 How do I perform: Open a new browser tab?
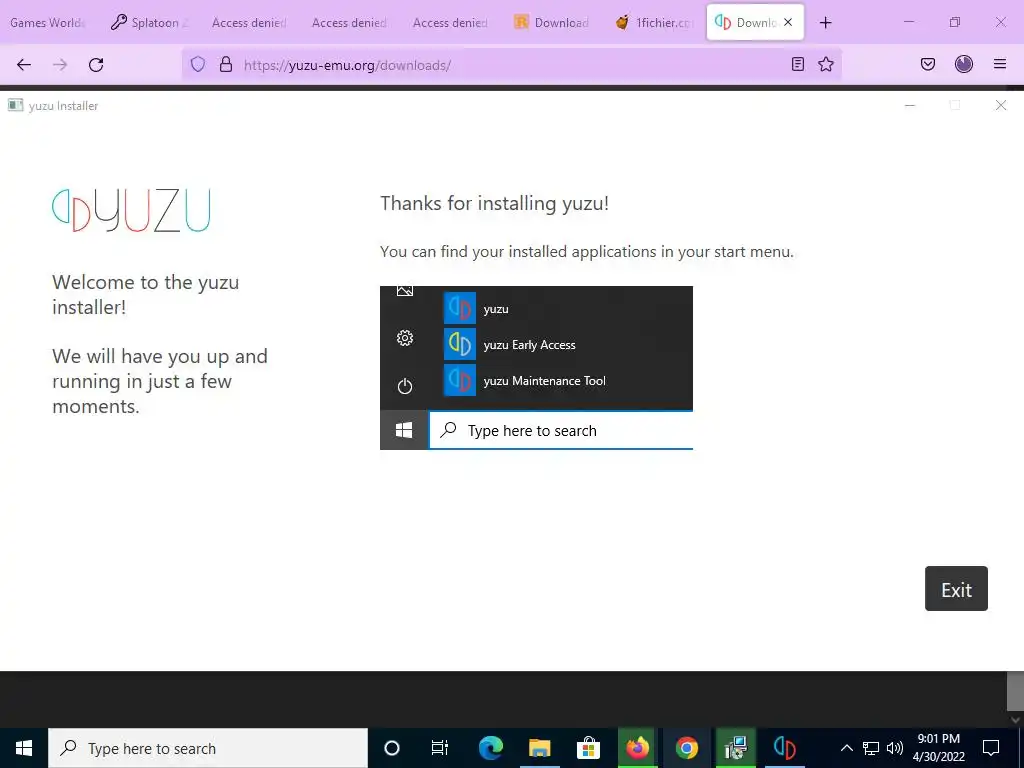(x=825, y=22)
